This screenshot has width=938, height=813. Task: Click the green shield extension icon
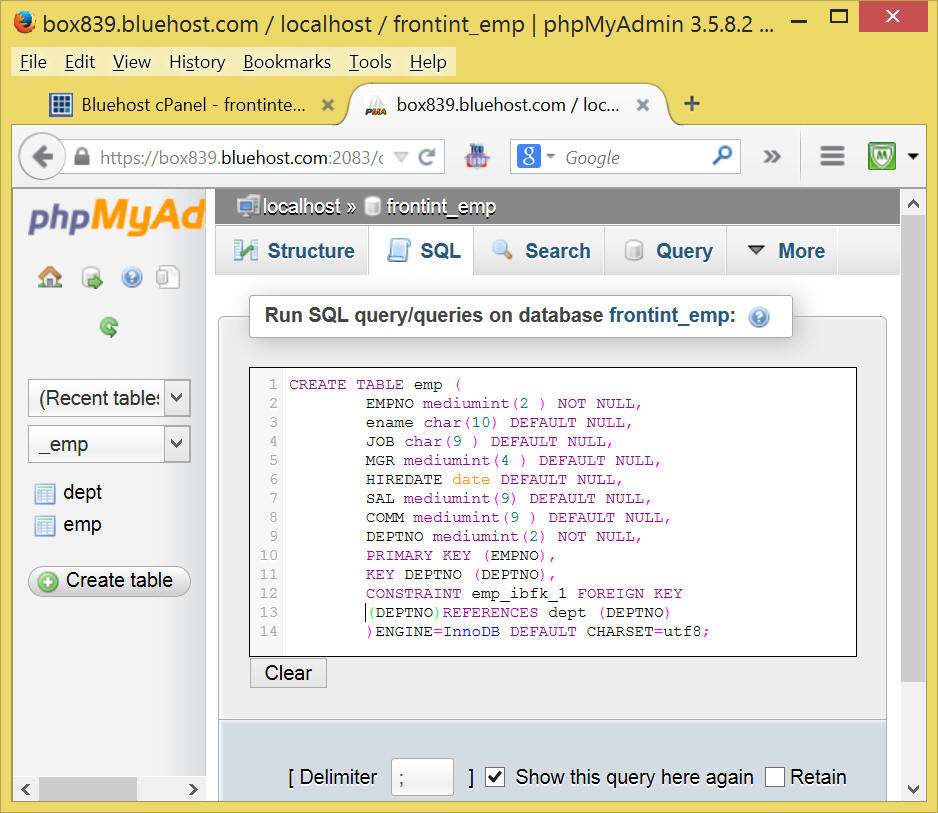click(882, 157)
